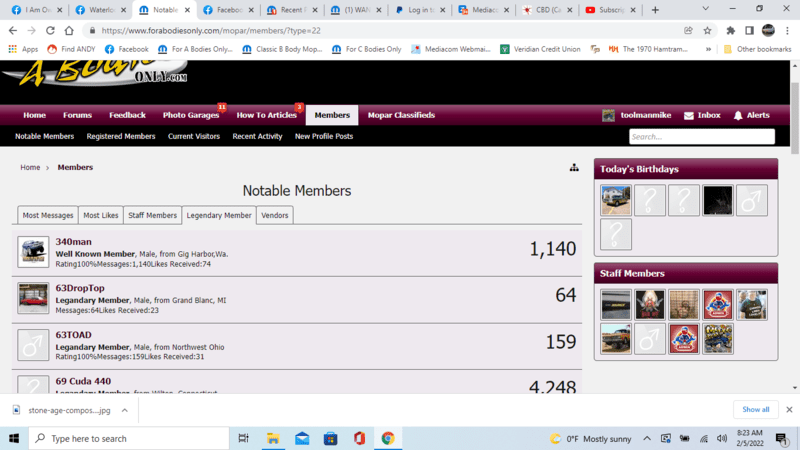This screenshot has width=800, height=450.
Task: Switch to the Most Messages tab
Action: [x=48, y=215]
